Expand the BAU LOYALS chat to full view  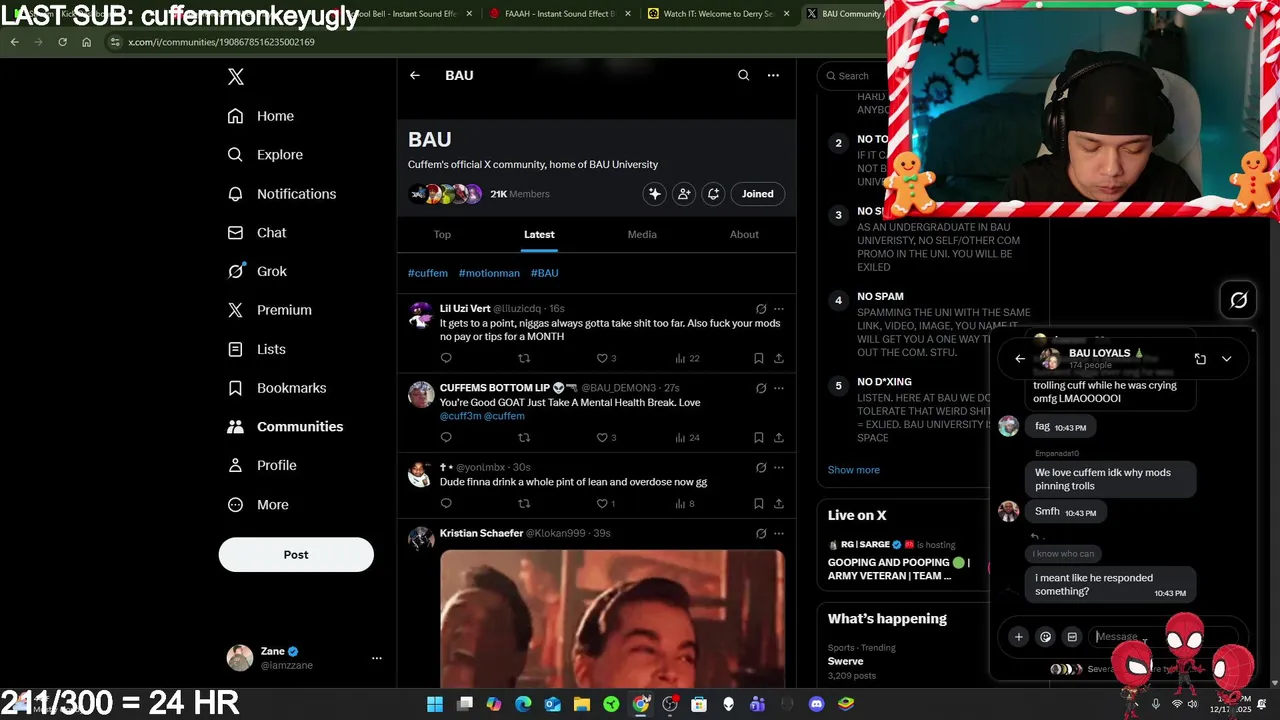pyautogui.click(x=1200, y=359)
